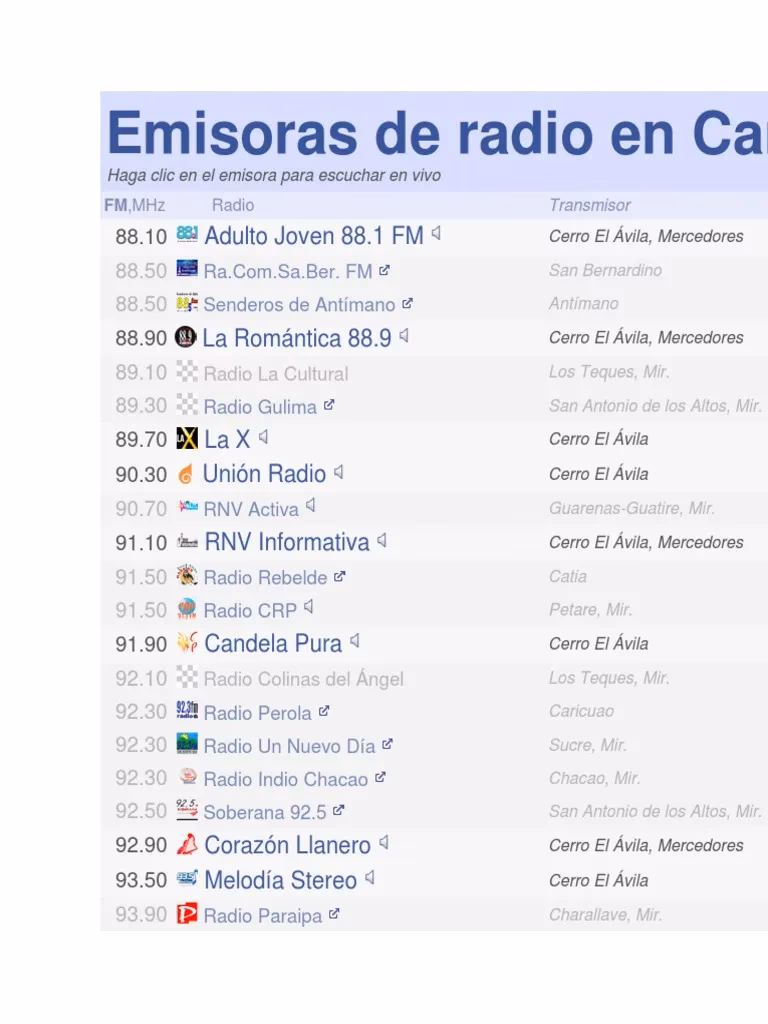Open the Unión Radio station link
768x1024 pixels.
264,474
